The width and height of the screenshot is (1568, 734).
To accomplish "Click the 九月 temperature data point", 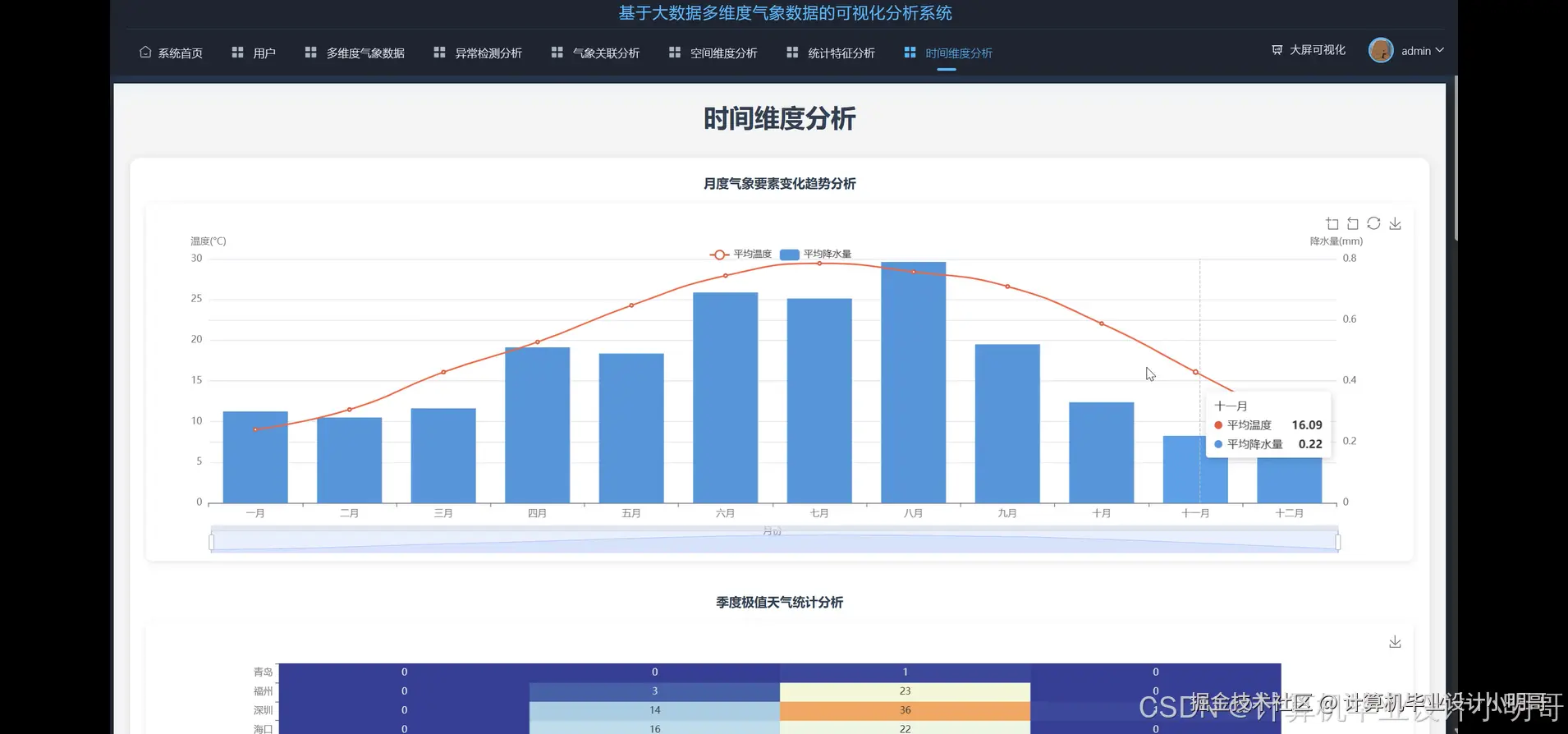I will tap(1007, 287).
